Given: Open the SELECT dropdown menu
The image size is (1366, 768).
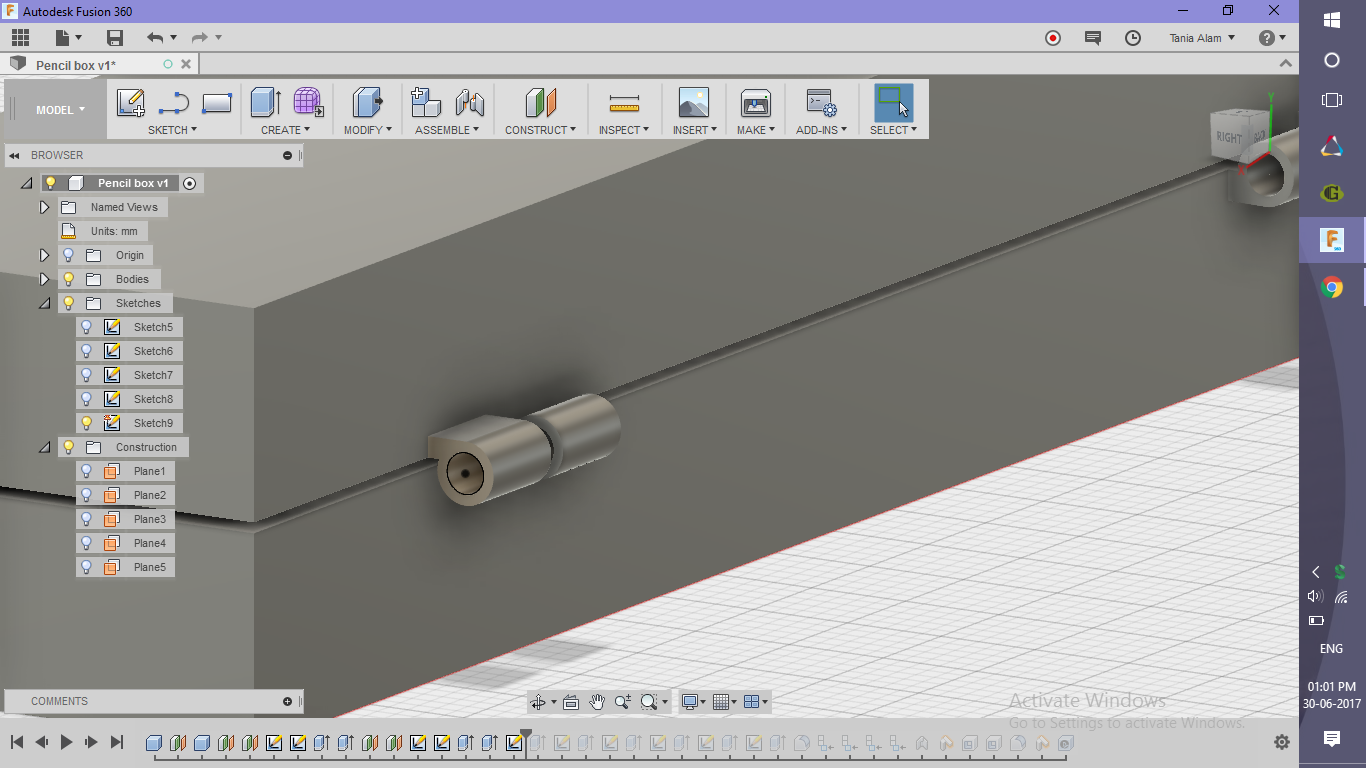Looking at the screenshot, I should (x=893, y=130).
